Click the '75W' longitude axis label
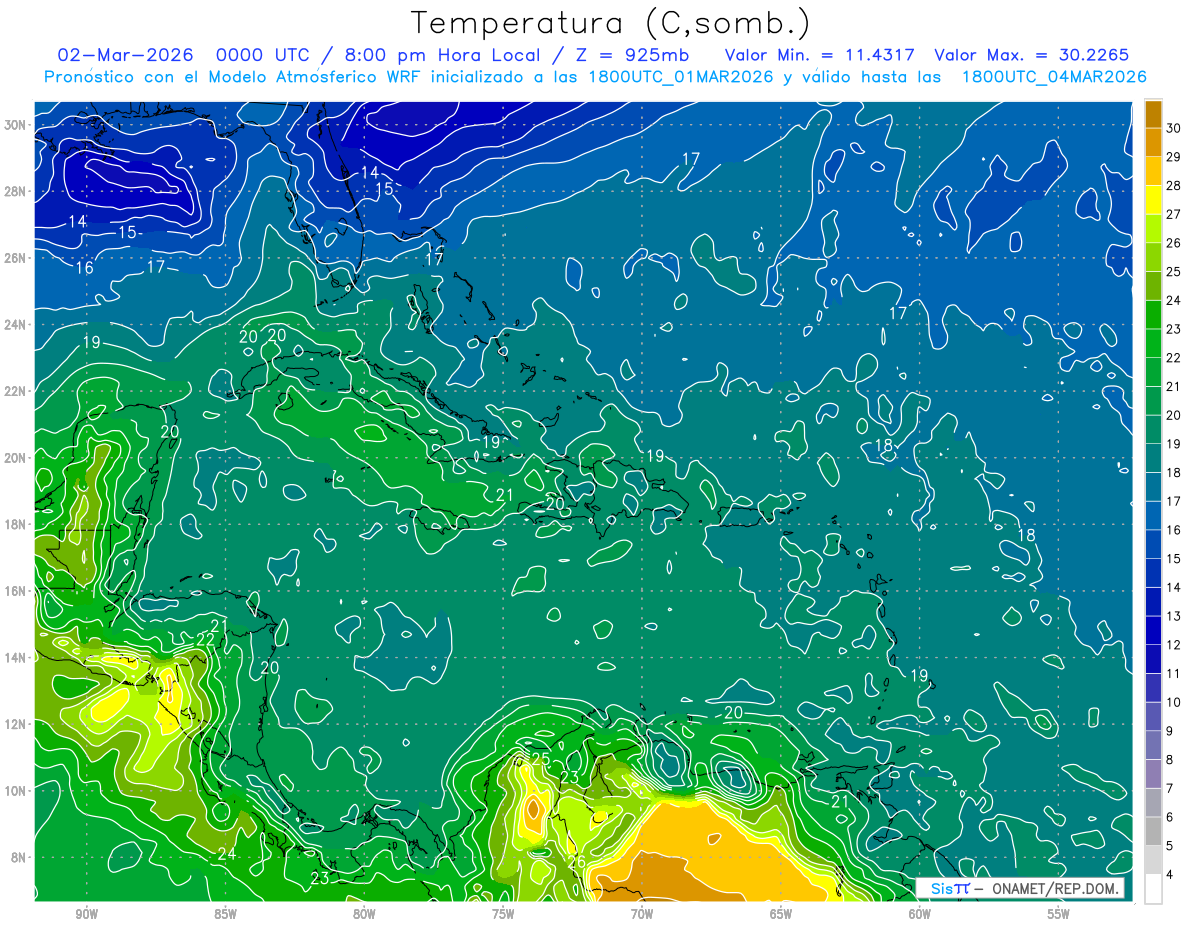1200x927 pixels. 503,914
